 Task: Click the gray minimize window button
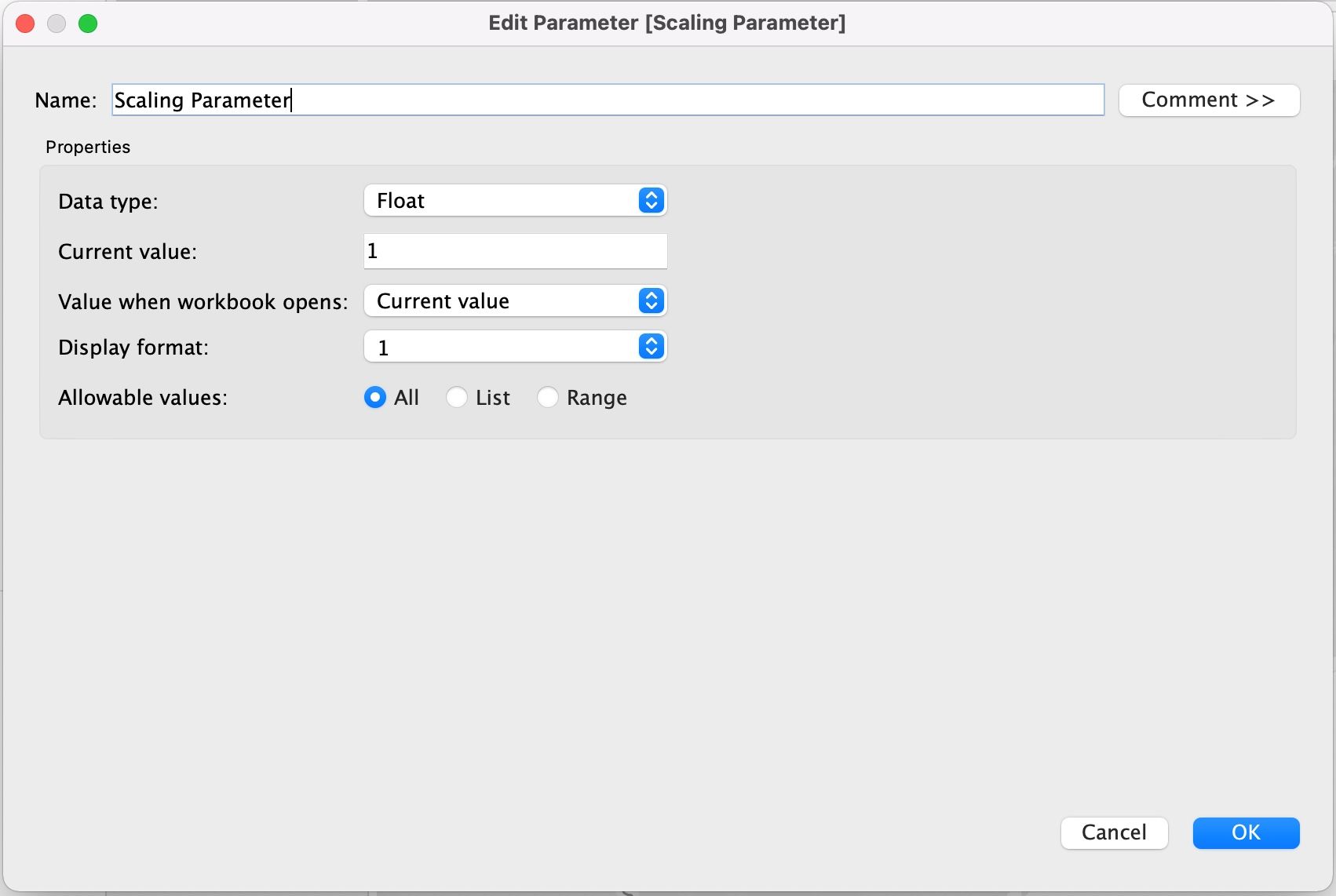click(x=57, y=24)
